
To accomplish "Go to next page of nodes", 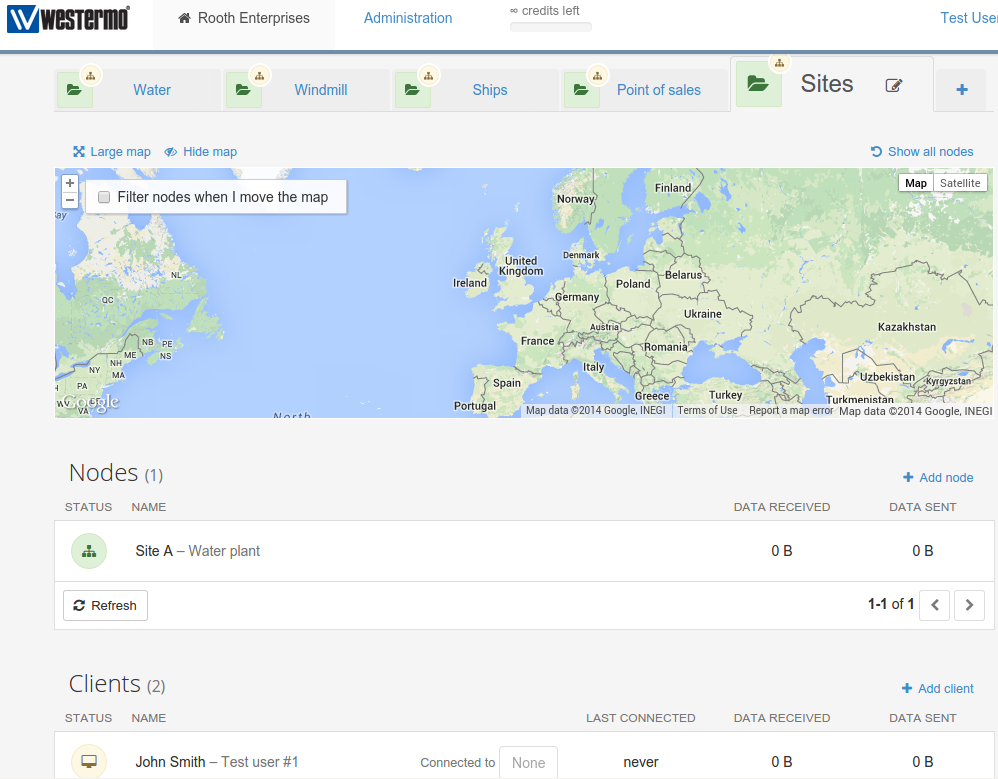I will [x=969, y=605].
